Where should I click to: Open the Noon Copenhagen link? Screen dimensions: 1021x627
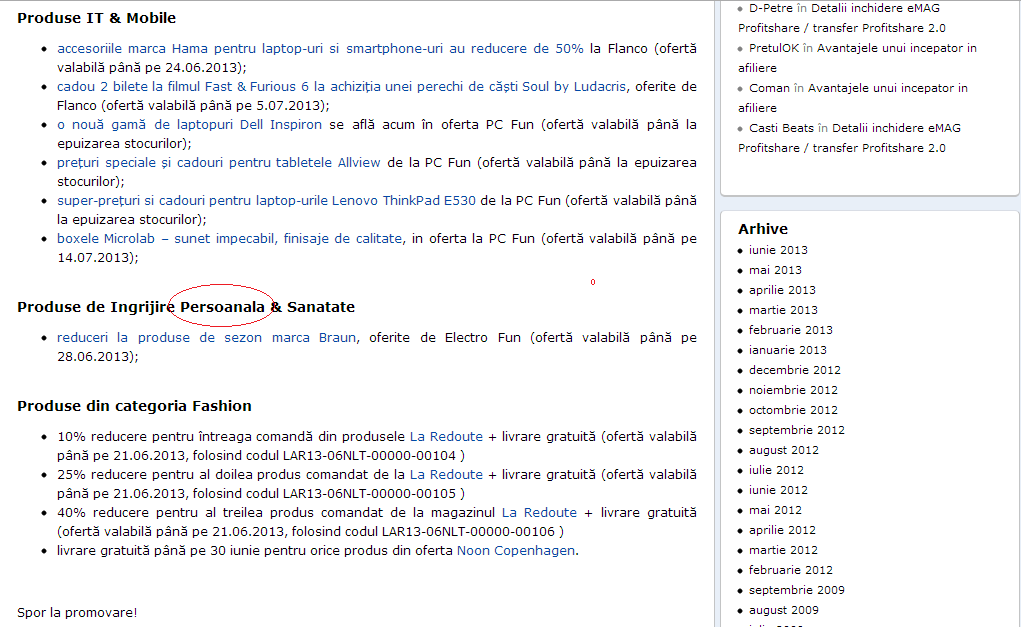click(x=516, y=551)
